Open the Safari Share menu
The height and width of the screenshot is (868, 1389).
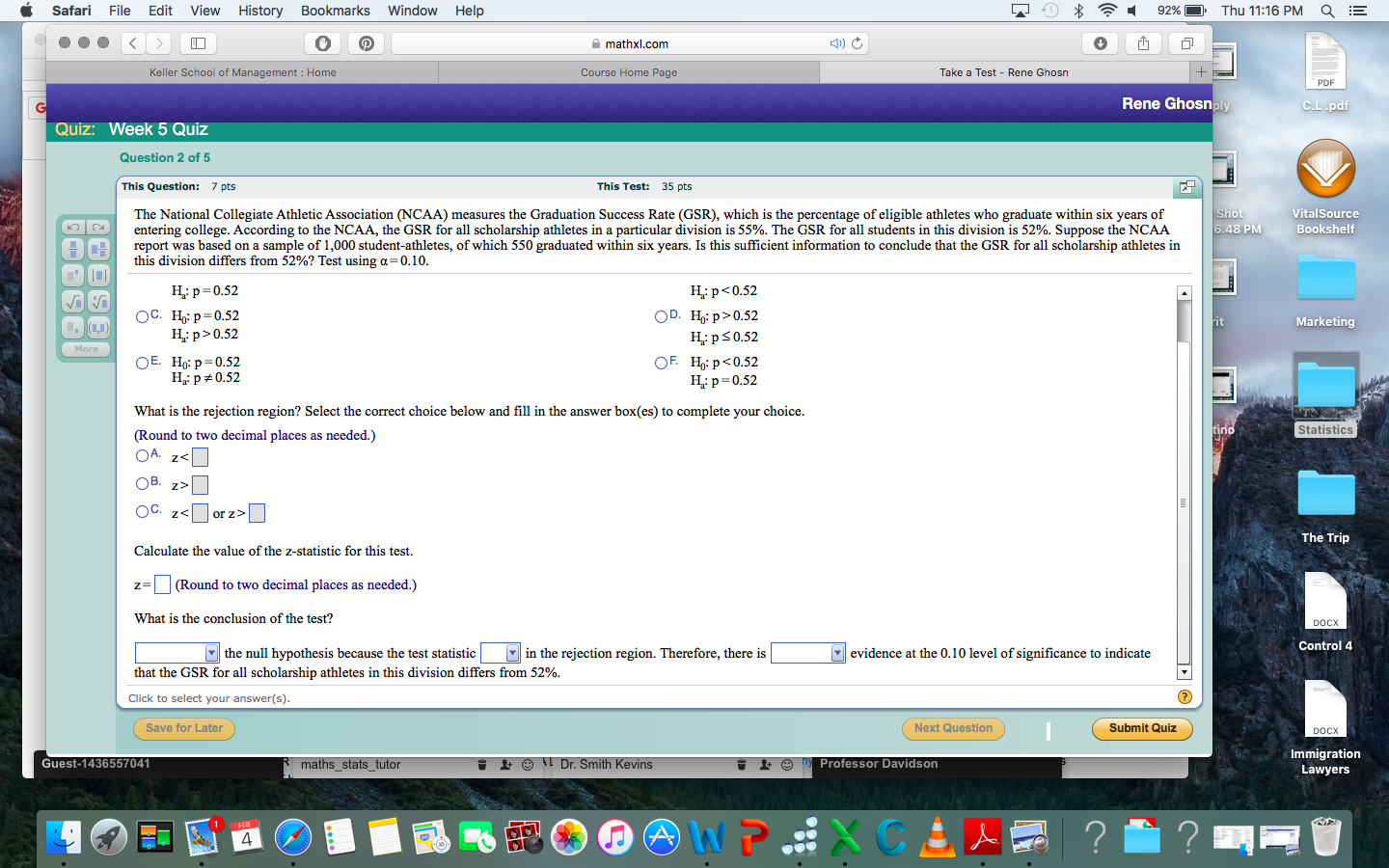[x=1143, y=43]
